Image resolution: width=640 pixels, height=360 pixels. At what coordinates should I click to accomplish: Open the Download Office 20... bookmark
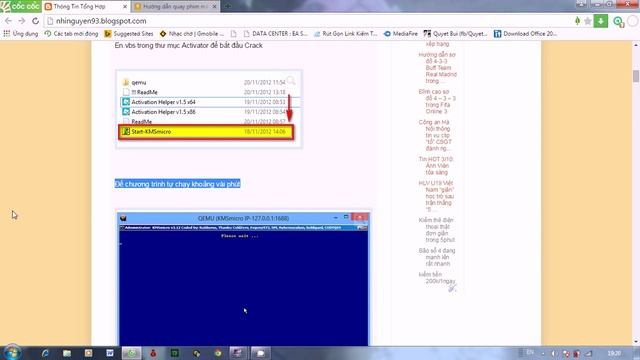pos(525,34)
